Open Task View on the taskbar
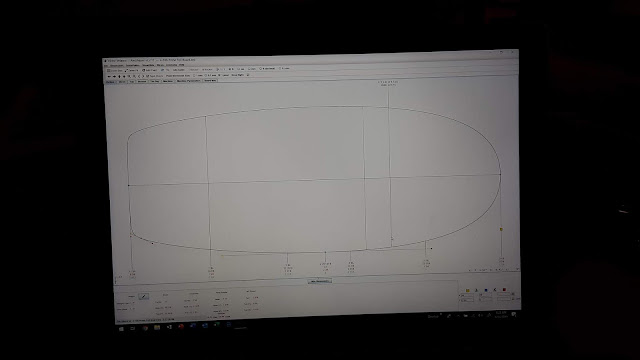The width and height of the screenshot is (640, 360). point(133,328)
